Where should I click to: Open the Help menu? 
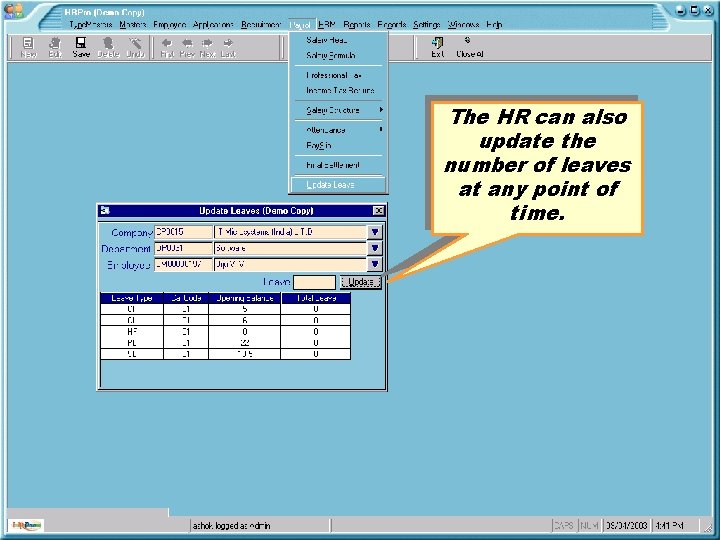[x=494, y=24]
